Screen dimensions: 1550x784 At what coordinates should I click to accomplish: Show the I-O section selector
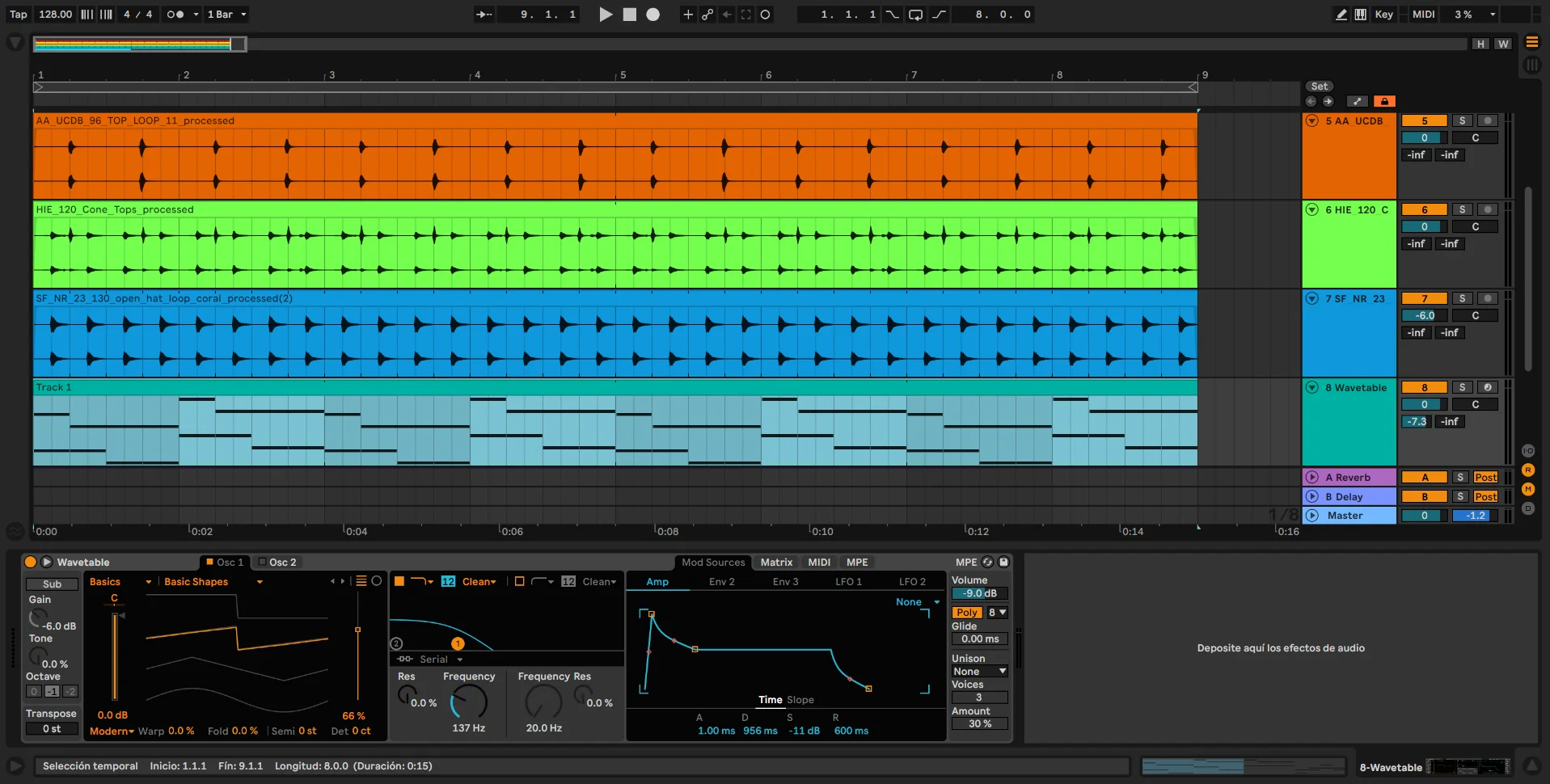[x=1528, y=451]
